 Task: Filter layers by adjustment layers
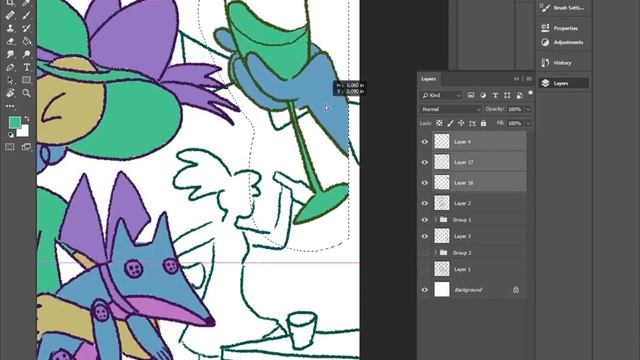pyautogui.click(x=483, y=95)
